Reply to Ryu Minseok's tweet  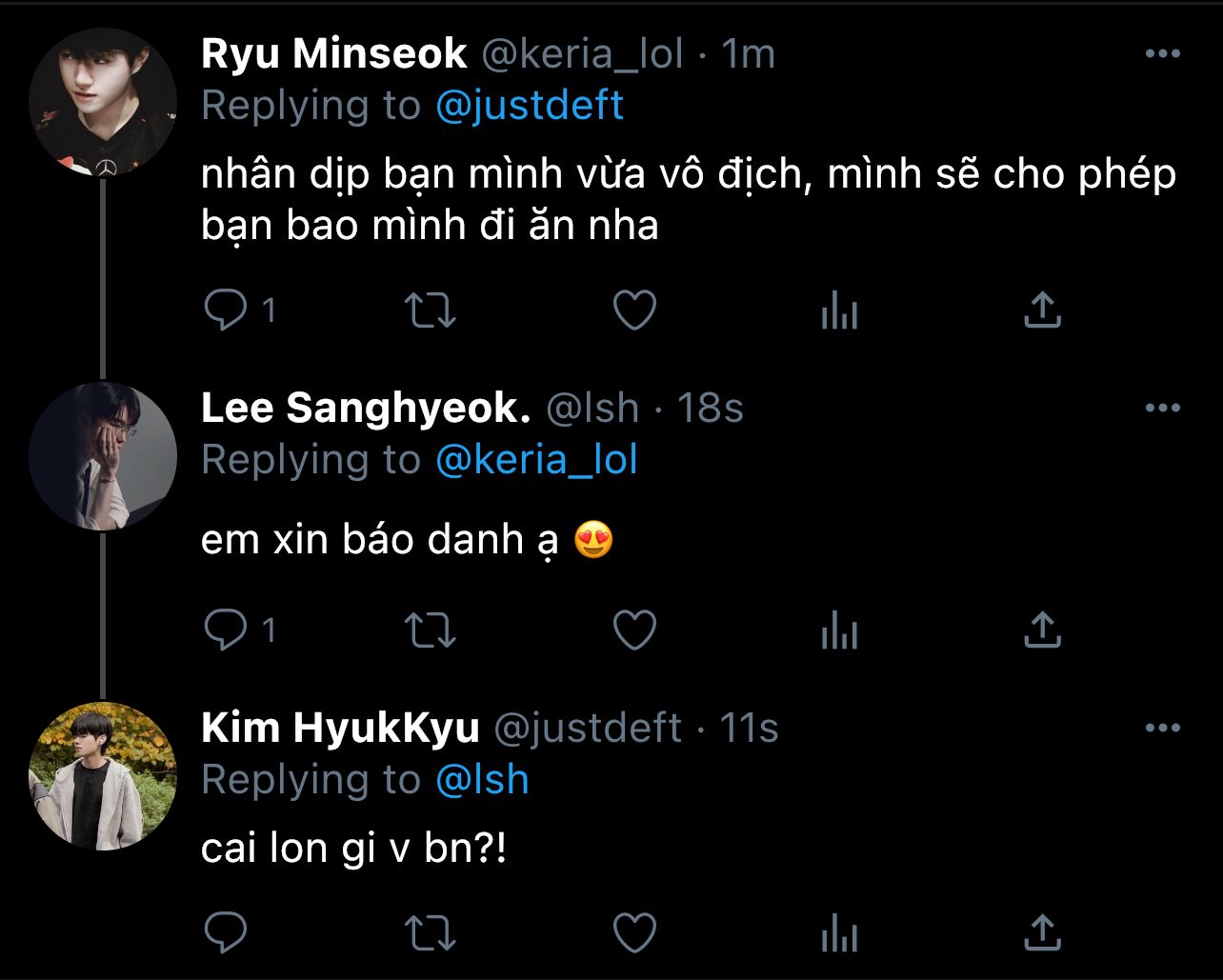click(227, 310)
